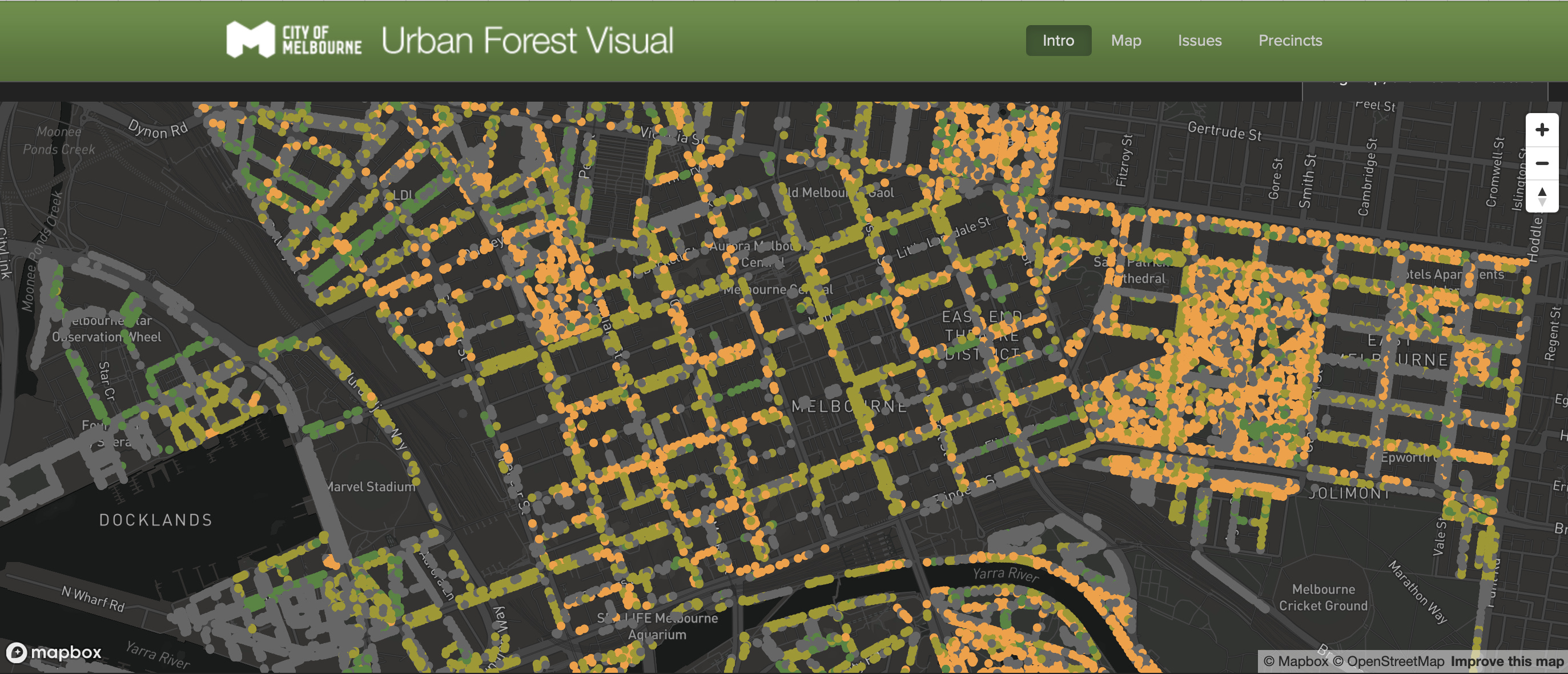This screenshot has width=1568, height=674.
Task: Click the Urban Forest Visual title
Action: (527, 40)
